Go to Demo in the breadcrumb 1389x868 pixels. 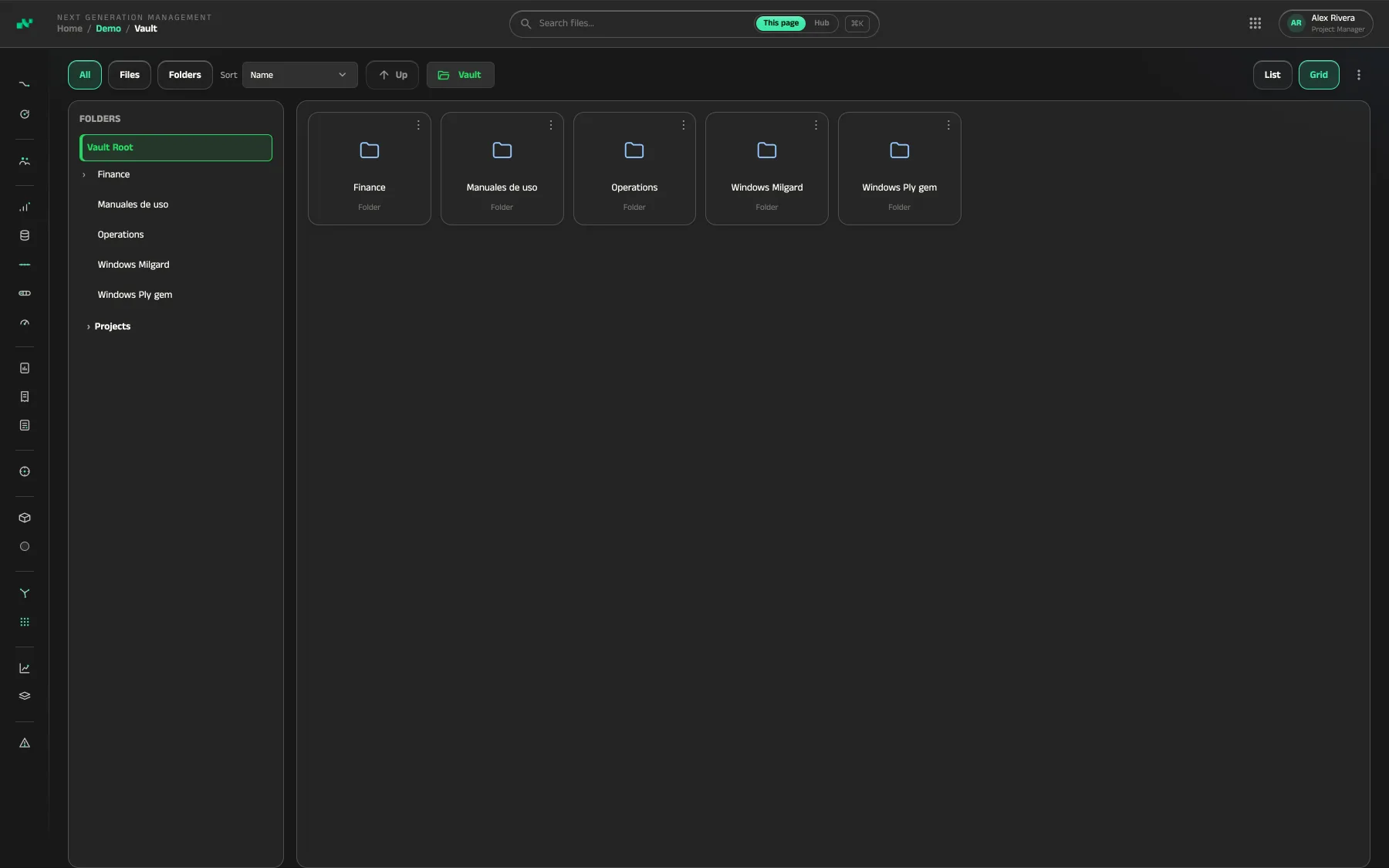coord(108,29)
